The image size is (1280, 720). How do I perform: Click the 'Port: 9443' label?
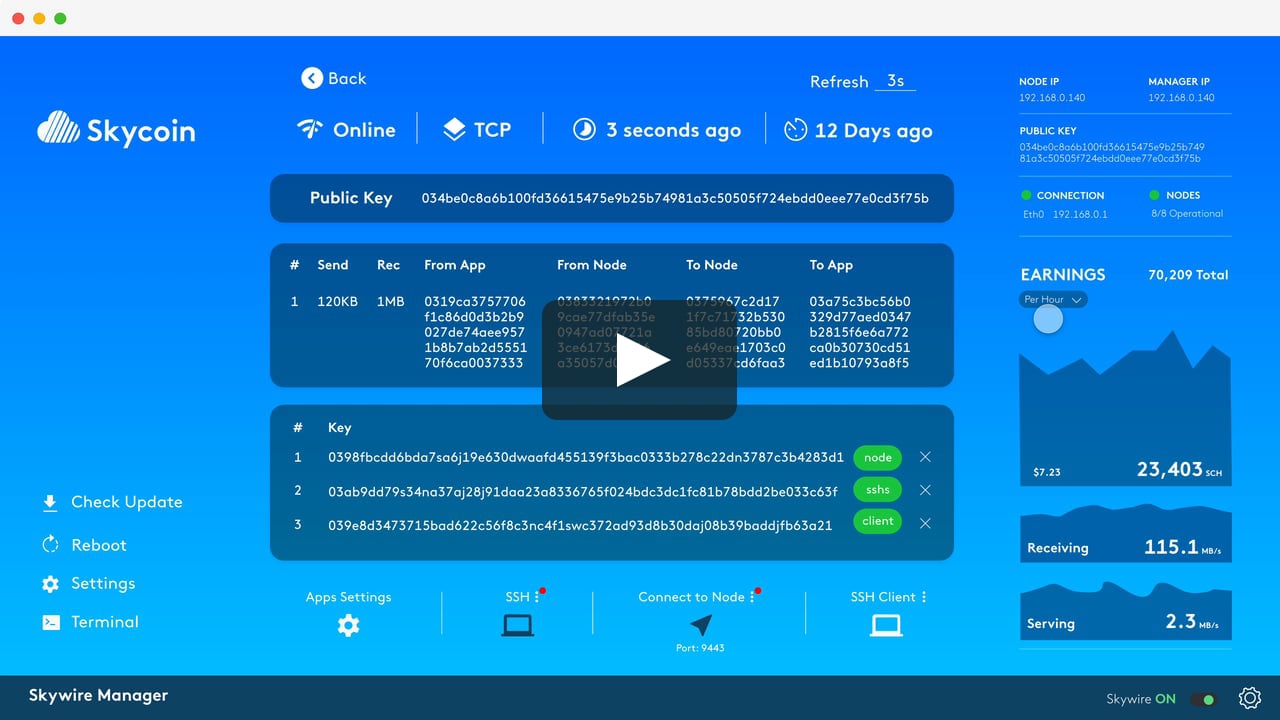(x=700, y=648)
